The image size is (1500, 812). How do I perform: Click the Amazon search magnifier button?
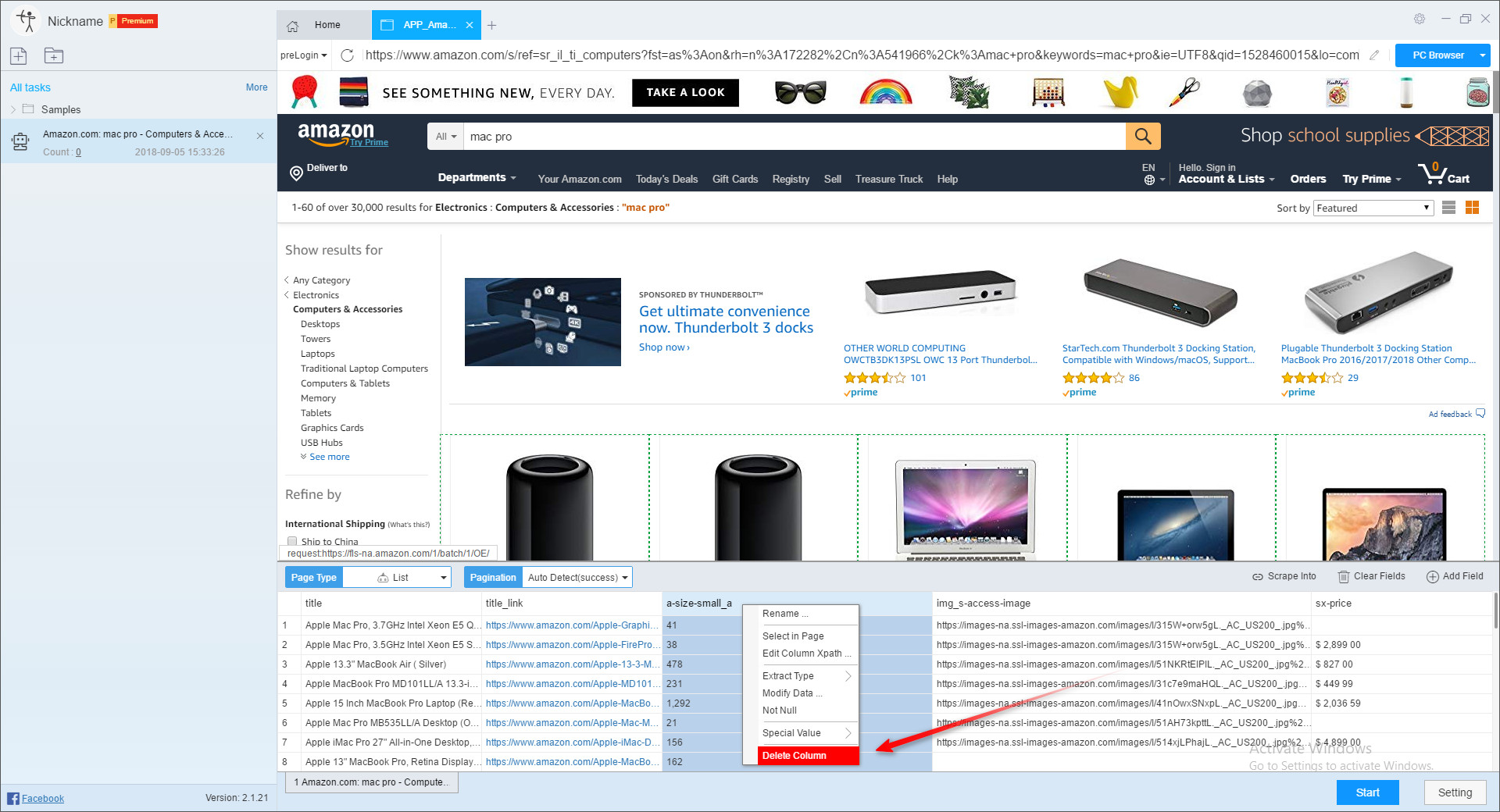tap(1143, 137)
